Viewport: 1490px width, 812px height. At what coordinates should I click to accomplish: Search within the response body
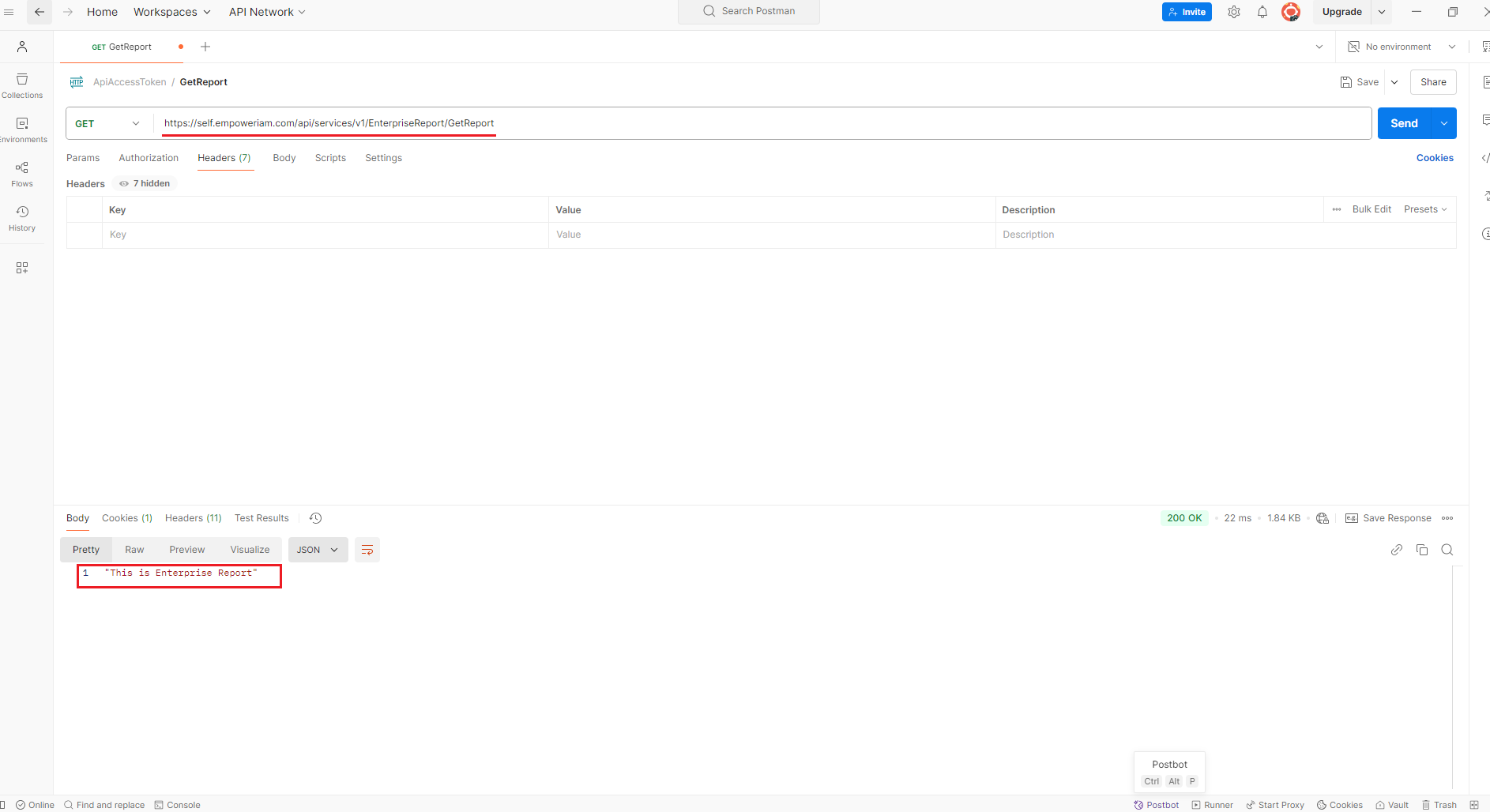pyautogui.click(x=1447, y=550)
